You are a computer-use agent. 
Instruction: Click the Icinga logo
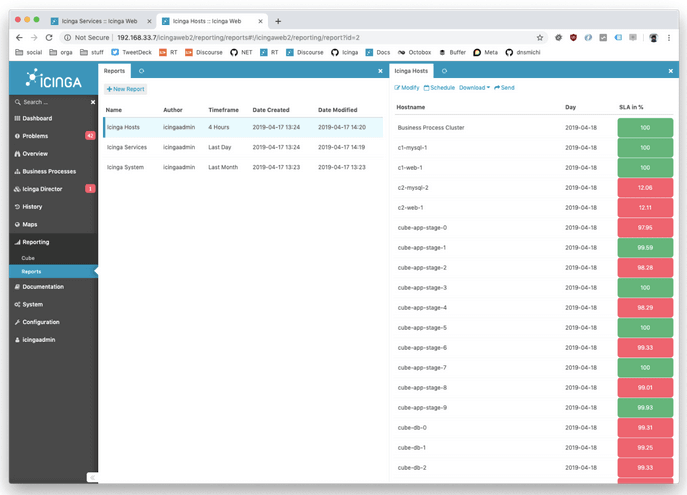[53, 79]
